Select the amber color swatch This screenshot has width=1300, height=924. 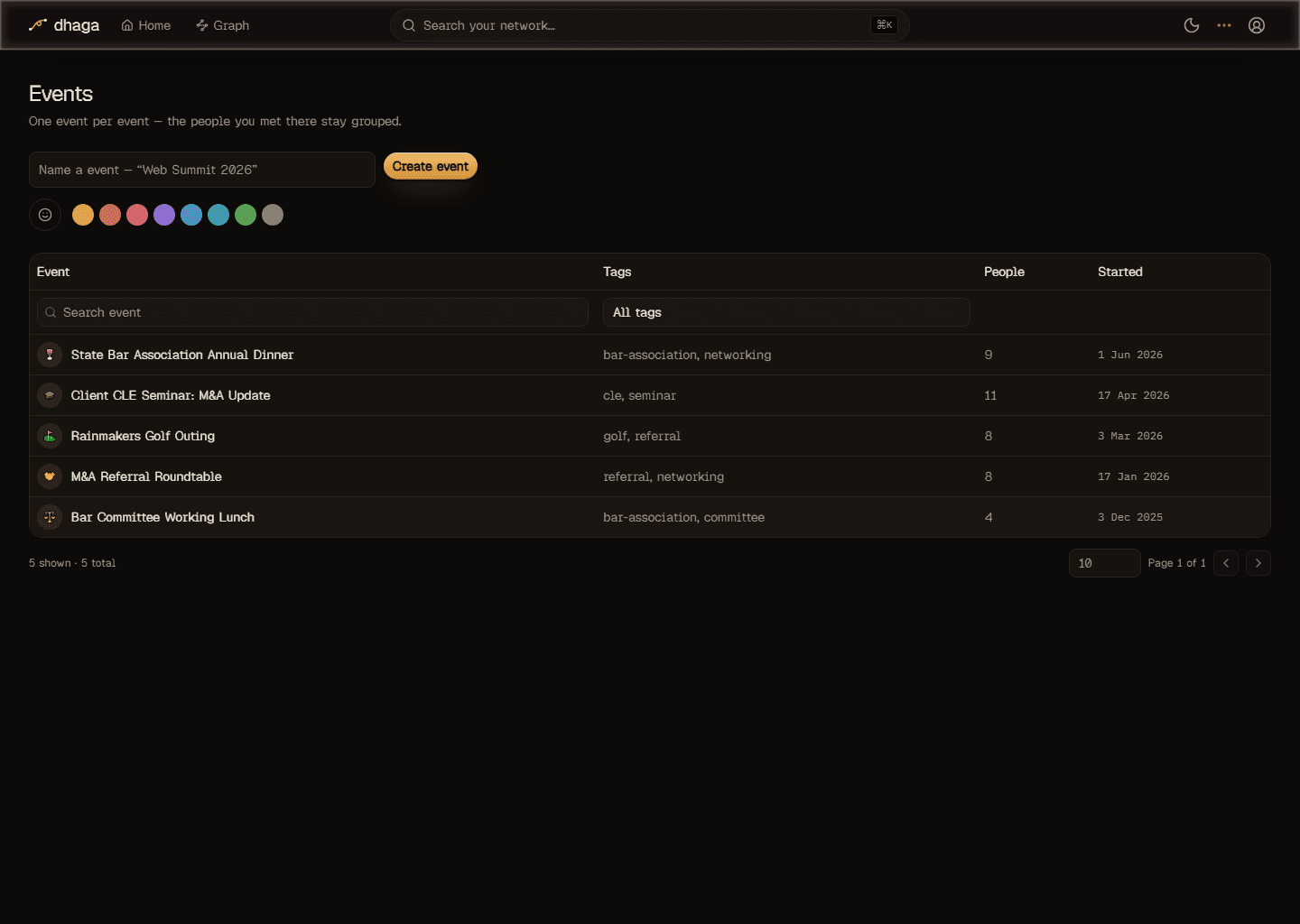[83, 215]
